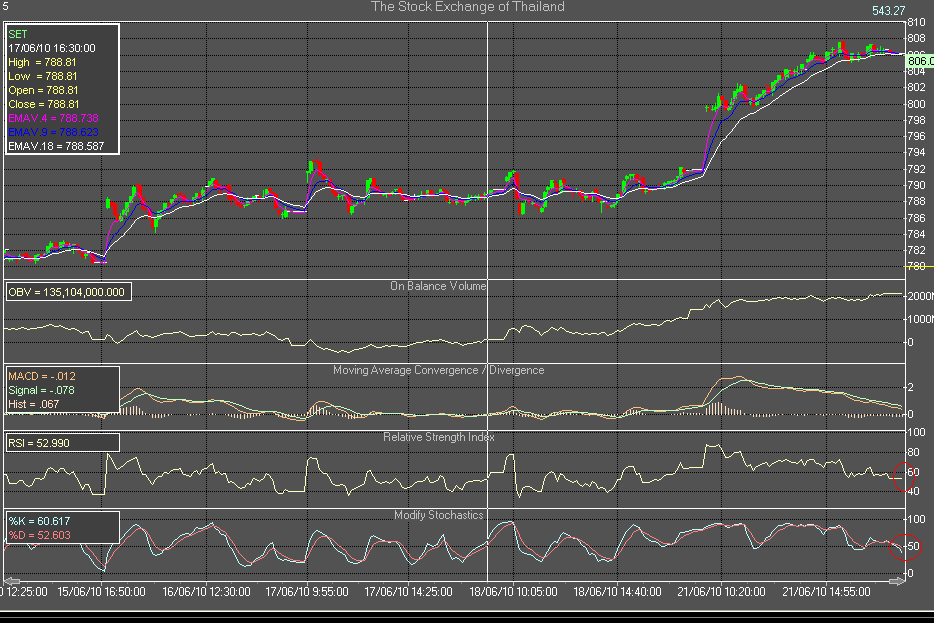Click the 2000M label on the OBV axis
934x623 pixels.
point(920,297)
